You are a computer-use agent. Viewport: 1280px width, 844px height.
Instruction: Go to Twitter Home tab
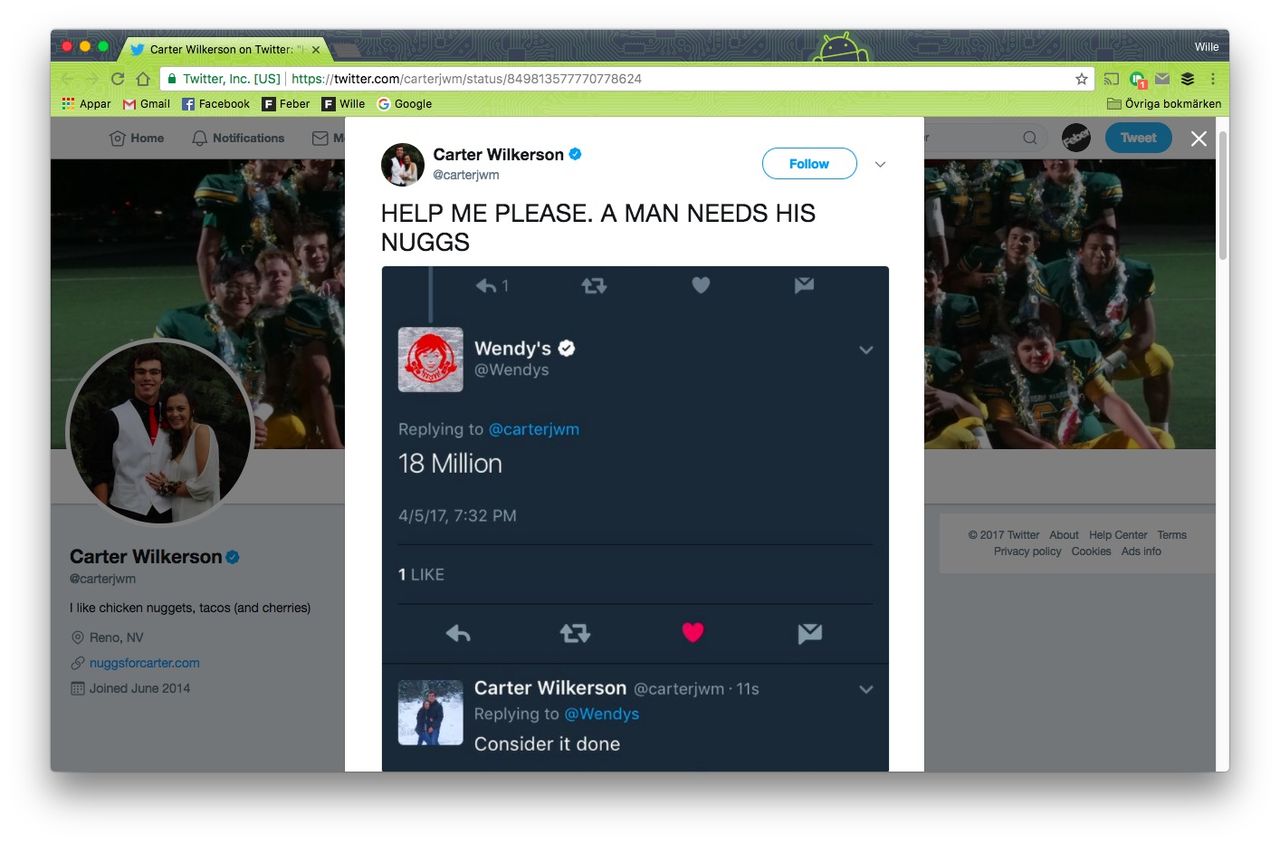pos(136,138)
